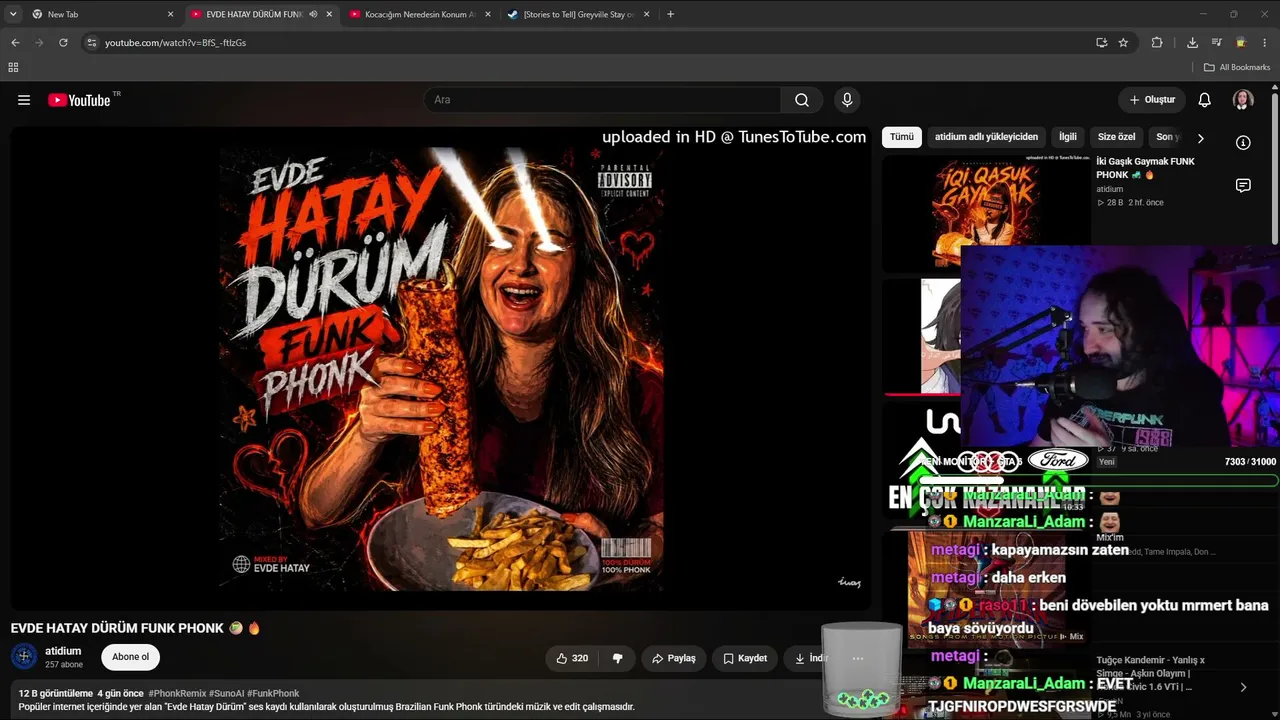Open the YouTube notifications bell
Viewport: 1280px width, 720px height.
click(x=1205, y=100)
